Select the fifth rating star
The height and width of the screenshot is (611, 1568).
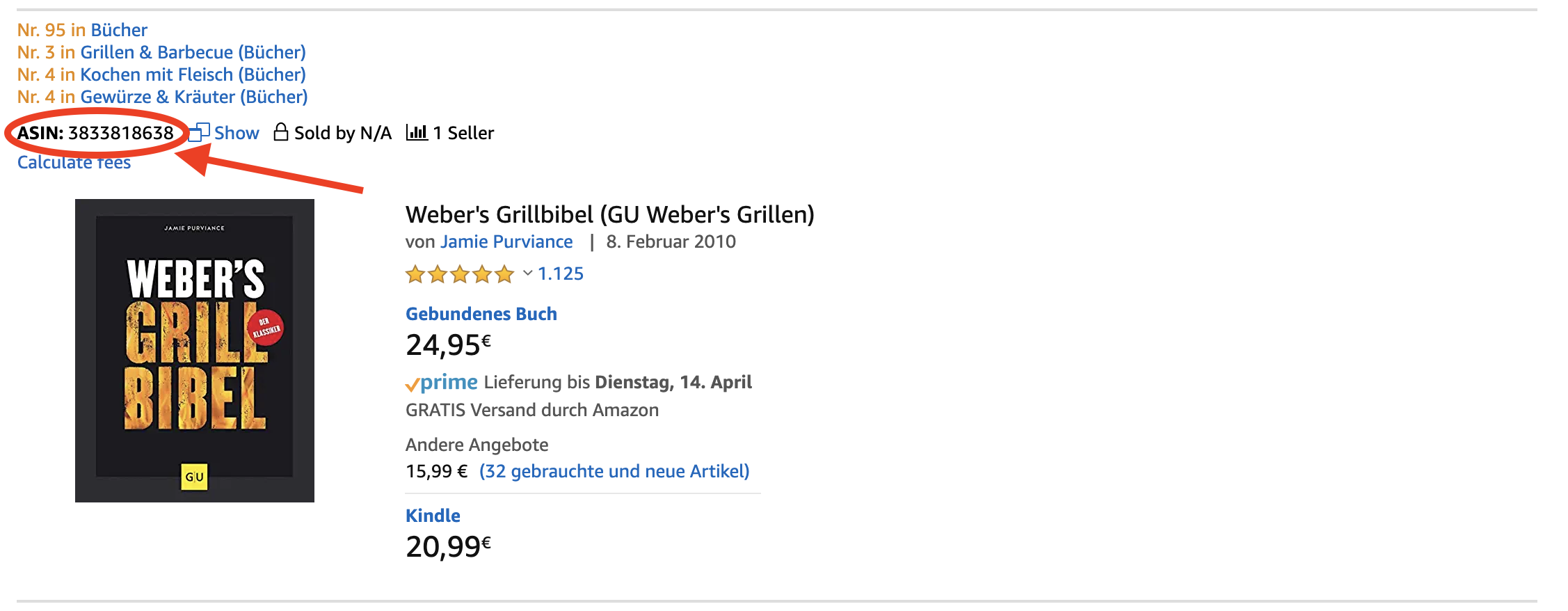506,274
